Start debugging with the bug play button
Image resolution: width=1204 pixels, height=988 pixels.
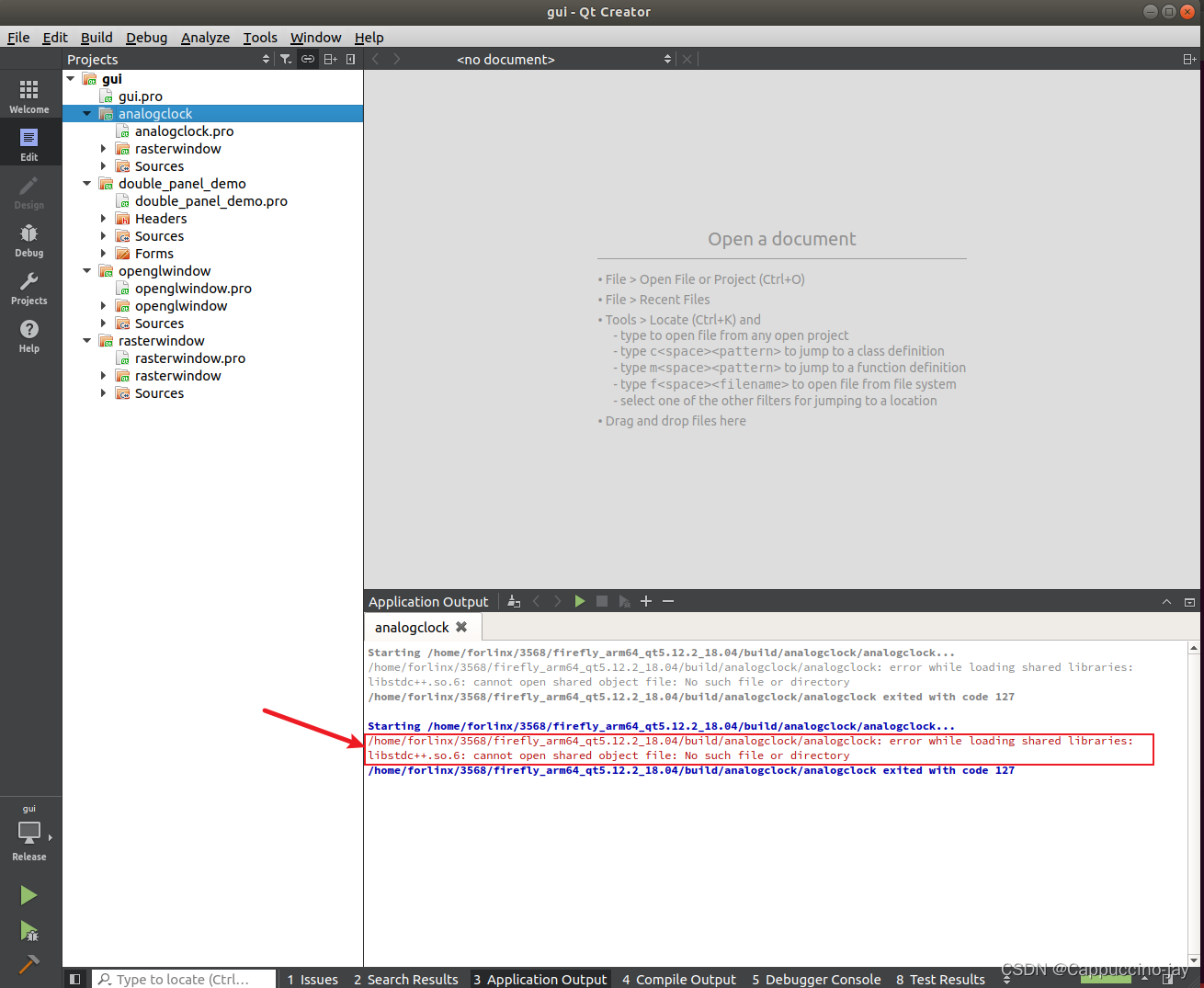coord(29,931)
